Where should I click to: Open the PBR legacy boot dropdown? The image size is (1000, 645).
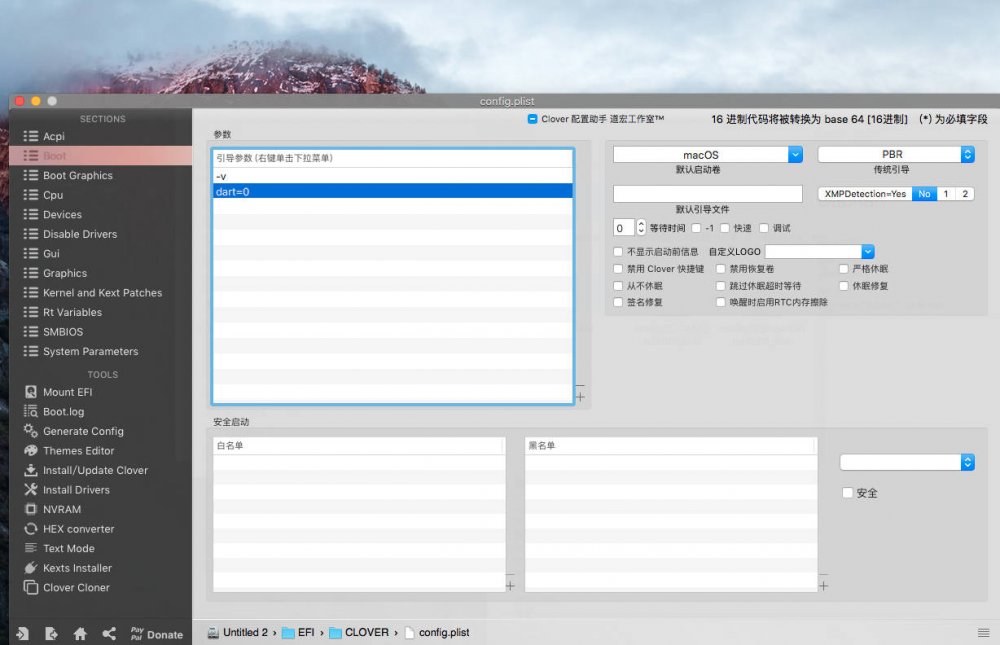(896, 154)
